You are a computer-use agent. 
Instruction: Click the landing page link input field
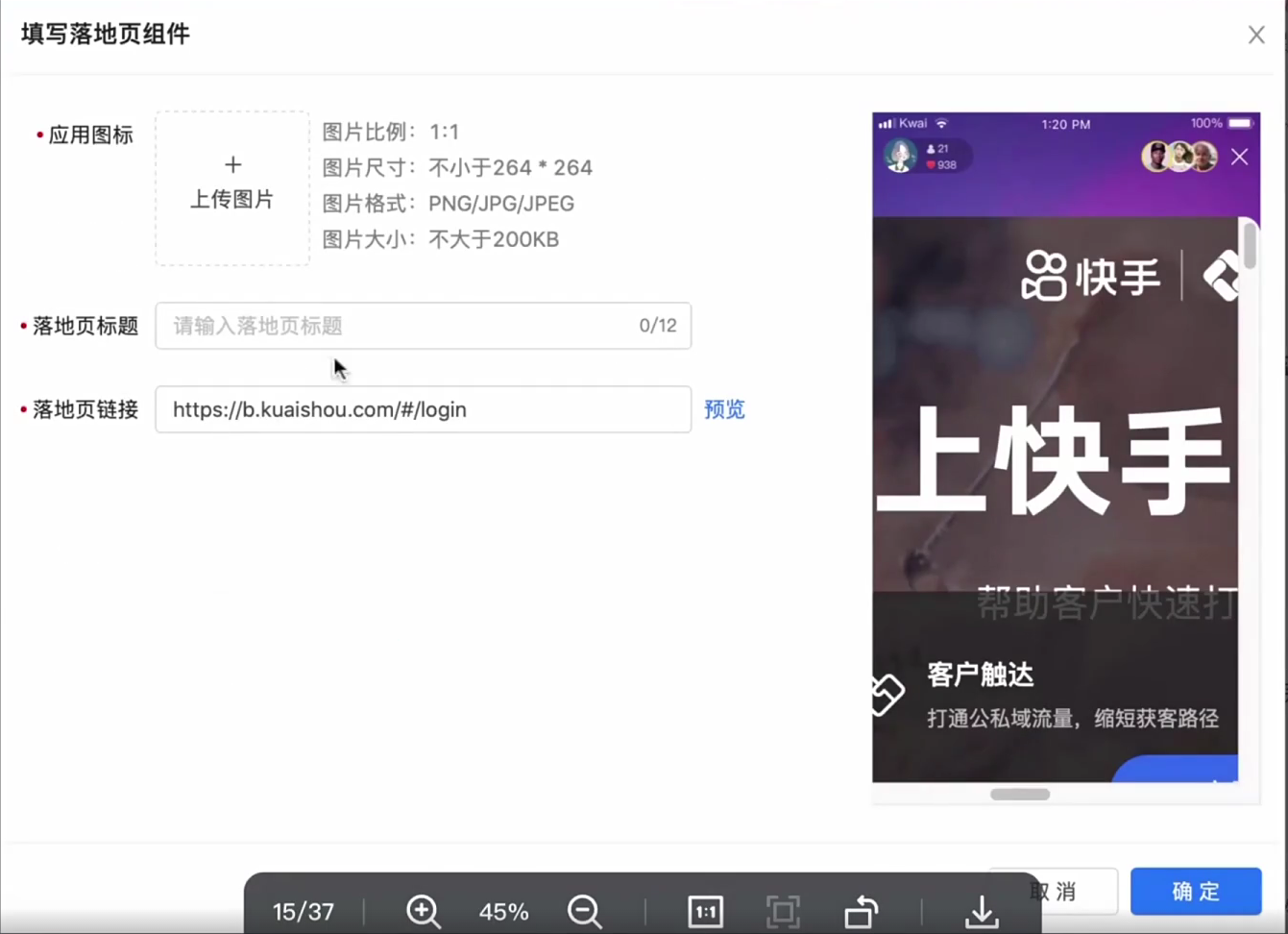pos(423,409)
